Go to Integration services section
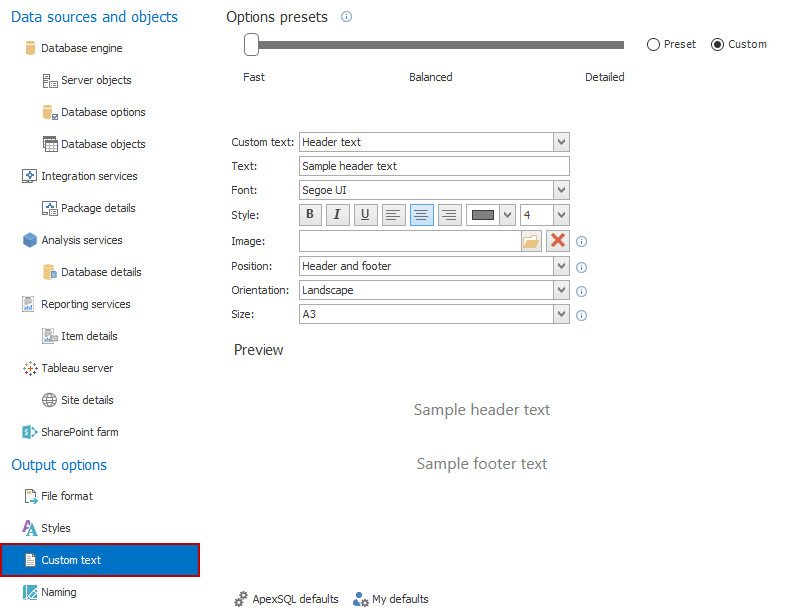Viewport: 796px width, 615px height. click(89, 176)
